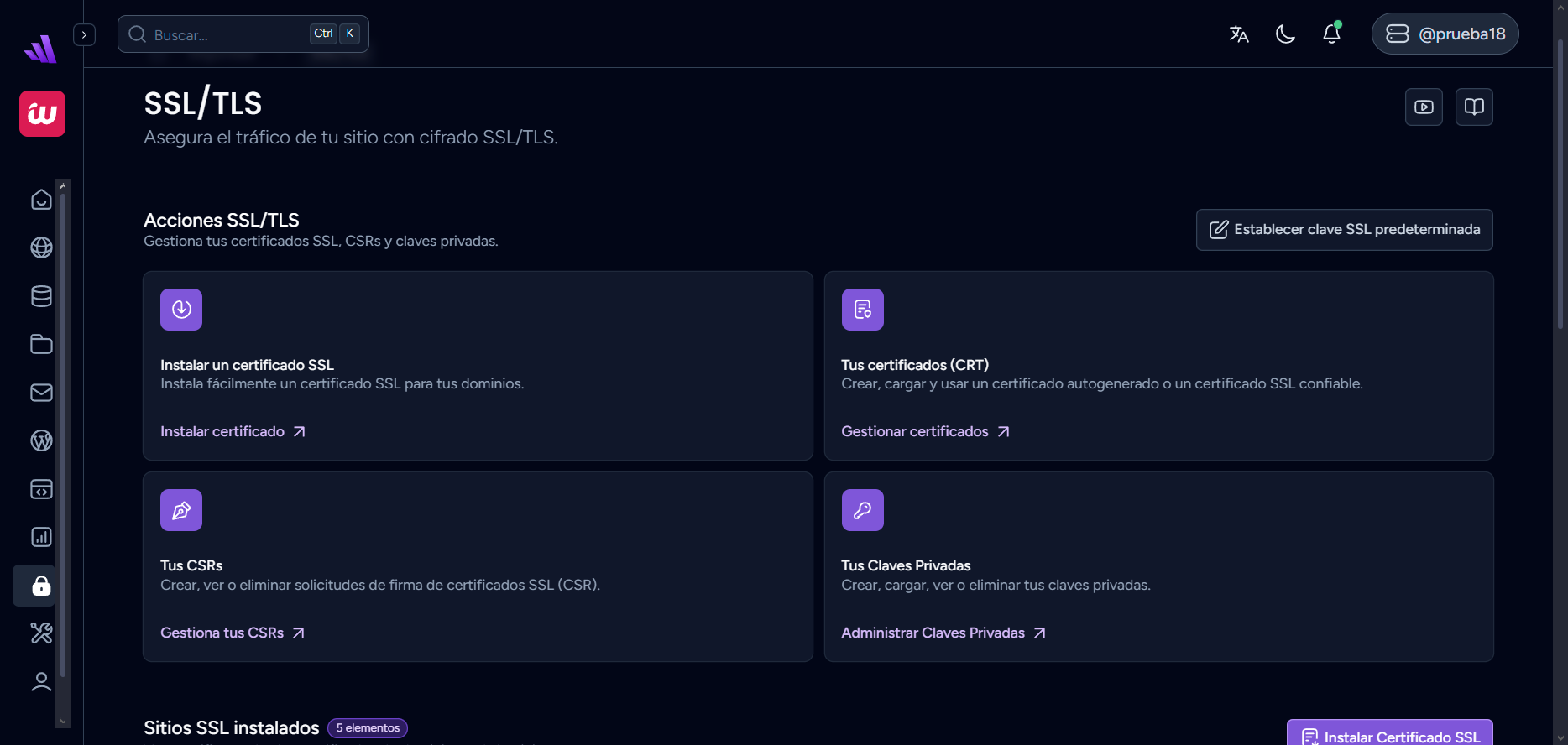Viewport: 1568px width, 745px height.
Task: Open the Databases icon in sidebar
Action: click(41, 296)
